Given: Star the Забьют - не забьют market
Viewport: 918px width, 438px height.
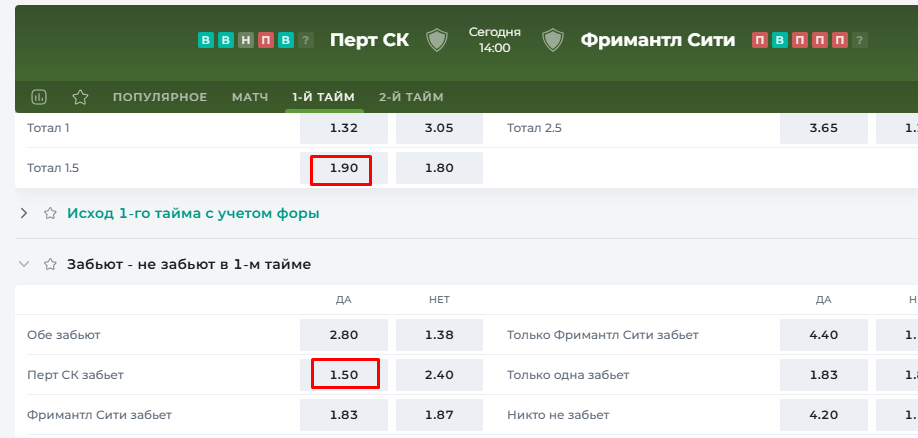Looking at the screenshot, I should tap(50, 265).
